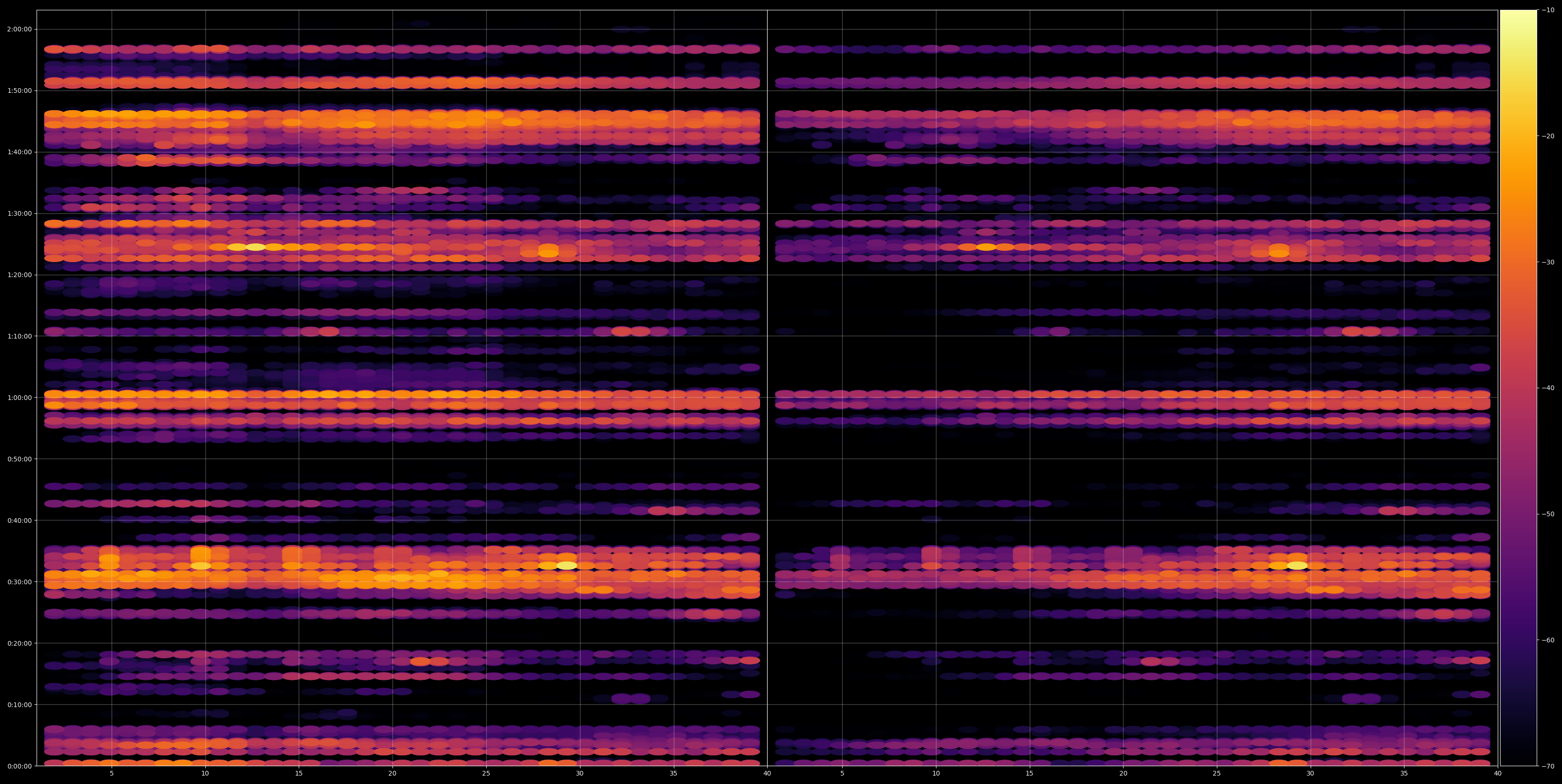Click x-axis tick 15 under the right heatmap
The width and height of the screenshot is (1562, 784).
(1030, 774)
